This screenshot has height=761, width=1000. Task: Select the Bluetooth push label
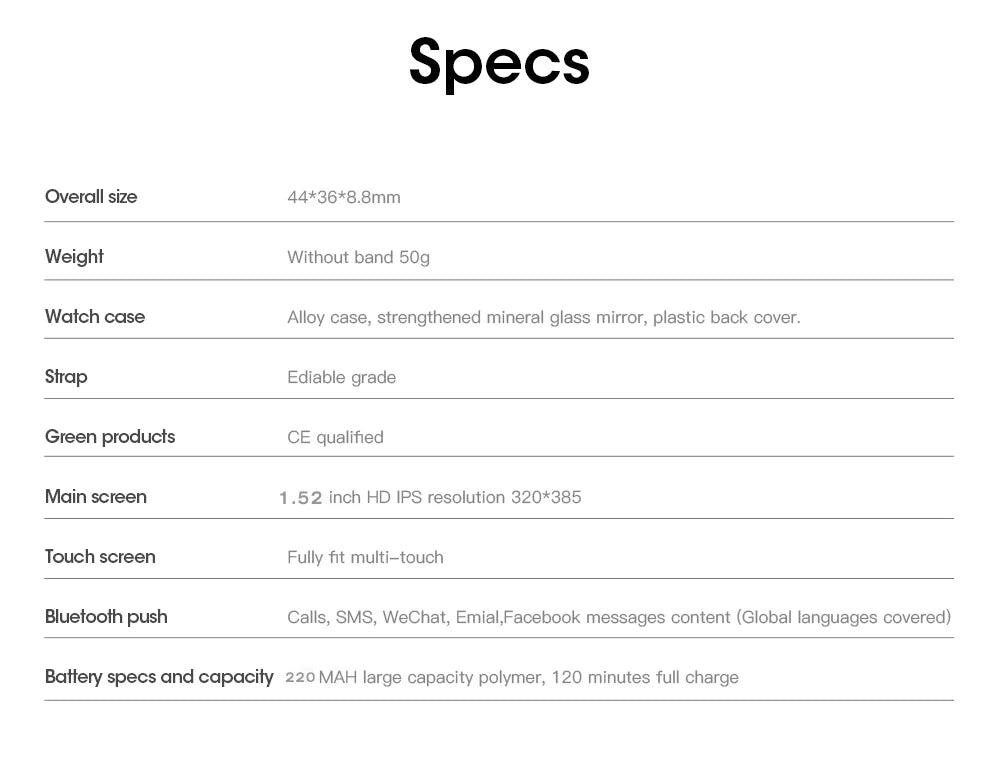click(107, 616)
